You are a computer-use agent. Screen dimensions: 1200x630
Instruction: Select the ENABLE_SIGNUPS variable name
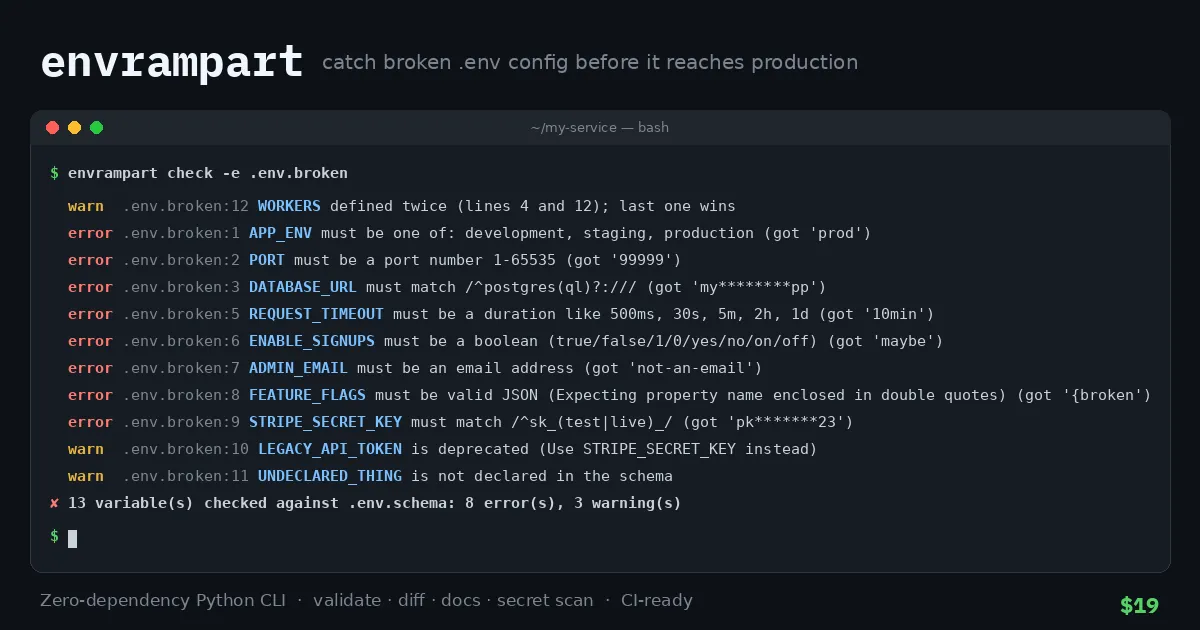(312, 341)
